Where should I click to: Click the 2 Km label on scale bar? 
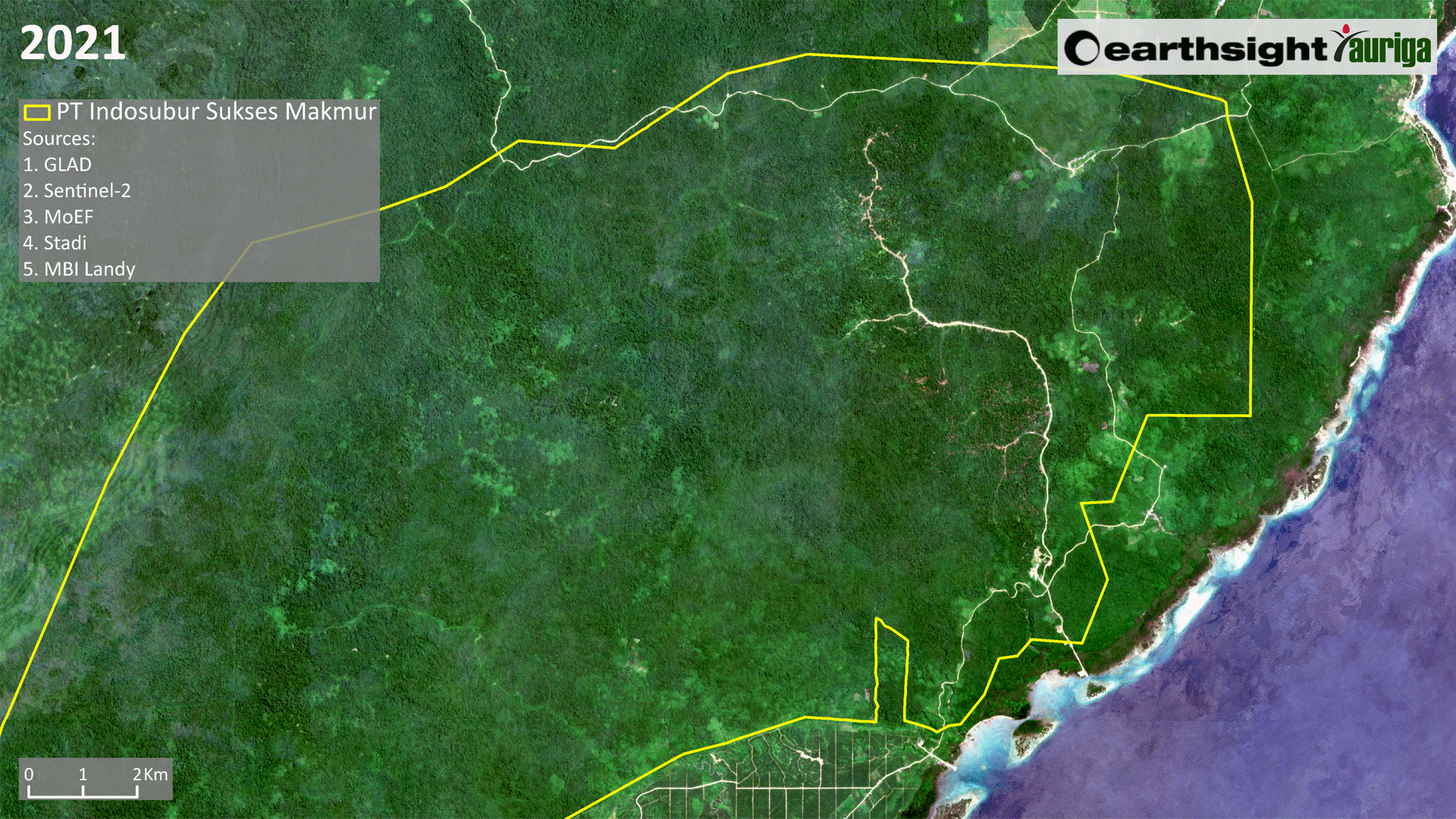149,774
